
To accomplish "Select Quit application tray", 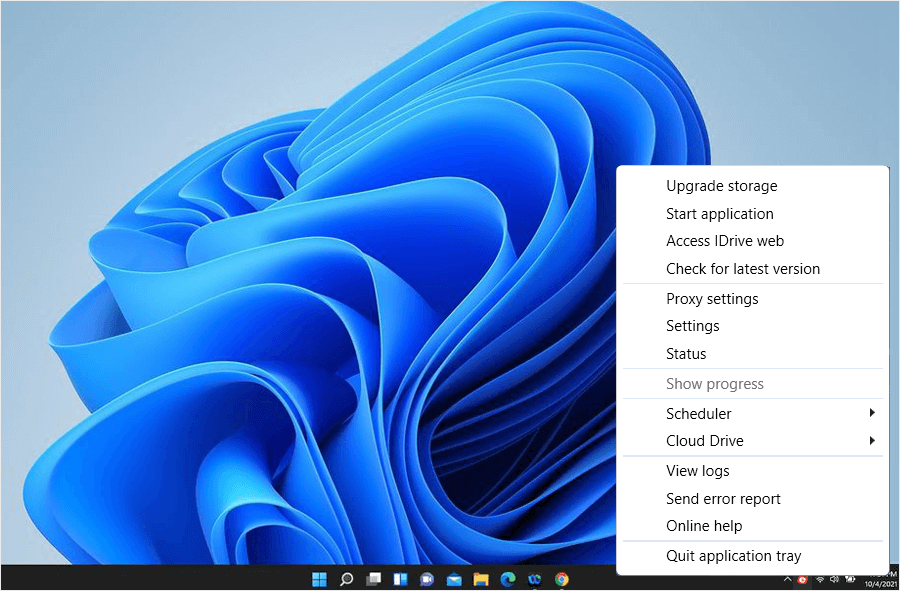I will click(x=733, y=556).
